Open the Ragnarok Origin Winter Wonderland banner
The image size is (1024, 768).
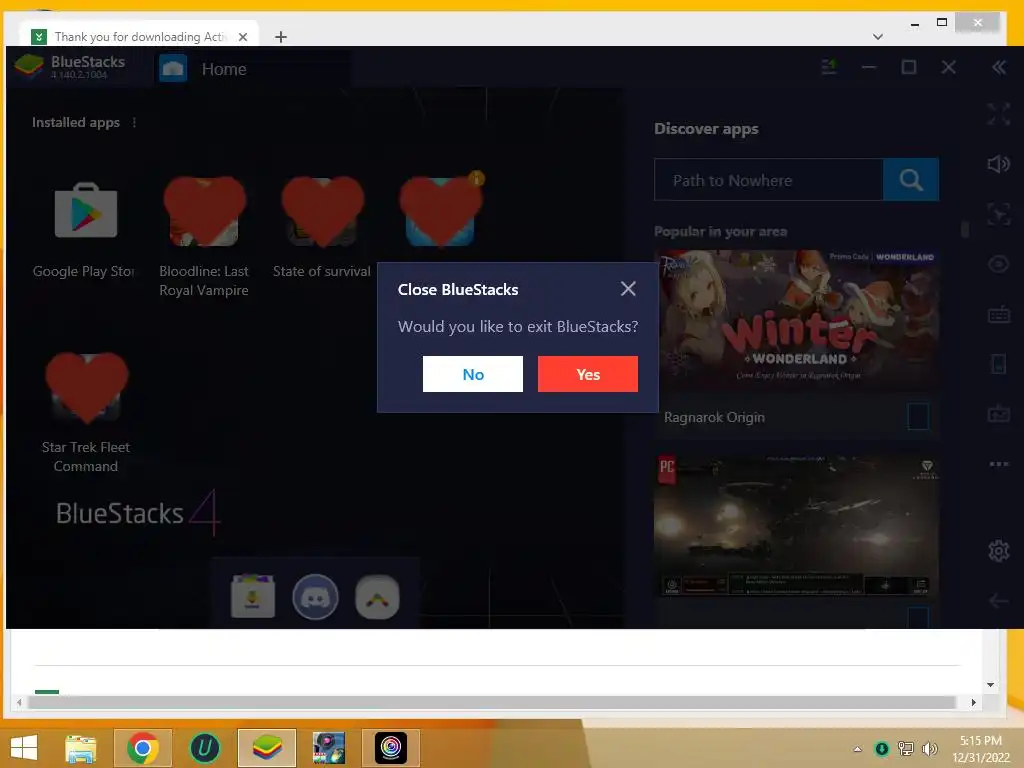point(797,320)
